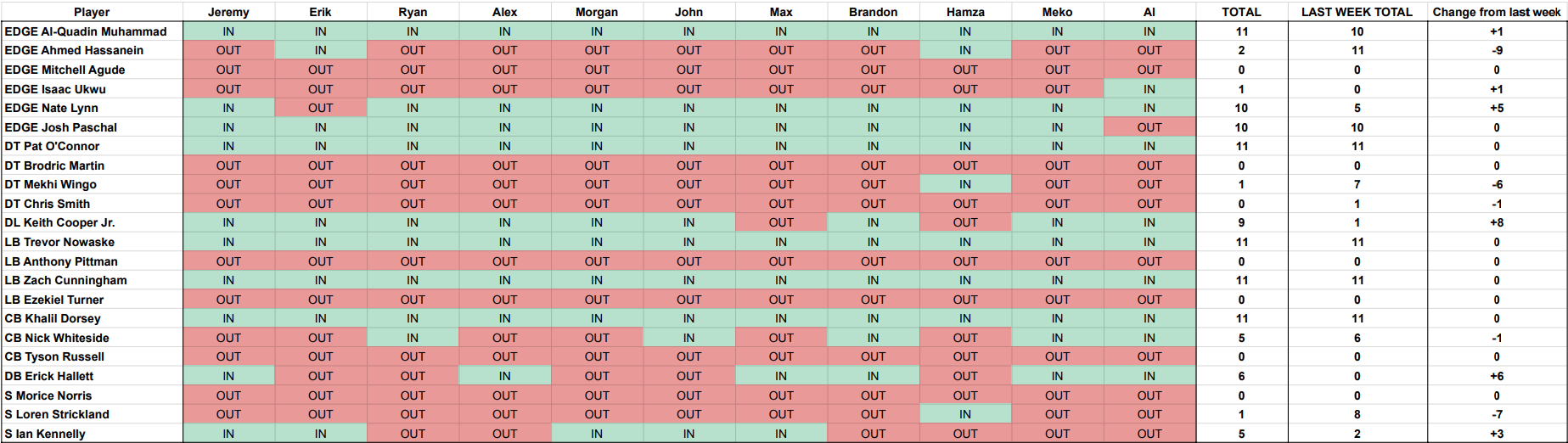Click the DT Pat O'Connor player cell
Screen dimensions: 1568x443
(x=92, y=146)
